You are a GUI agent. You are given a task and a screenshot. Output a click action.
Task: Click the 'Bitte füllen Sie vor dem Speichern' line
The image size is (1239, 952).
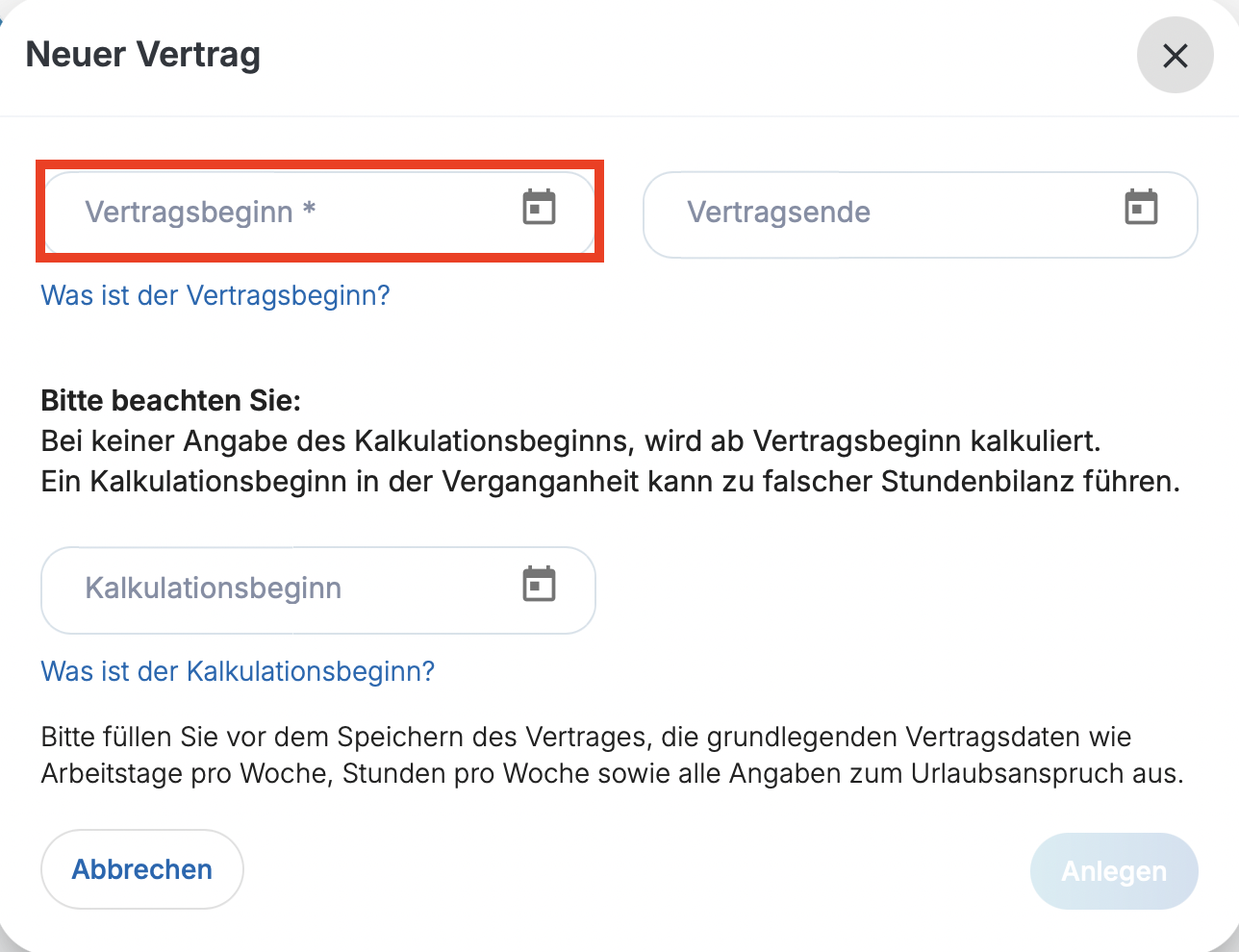[586, 737]
